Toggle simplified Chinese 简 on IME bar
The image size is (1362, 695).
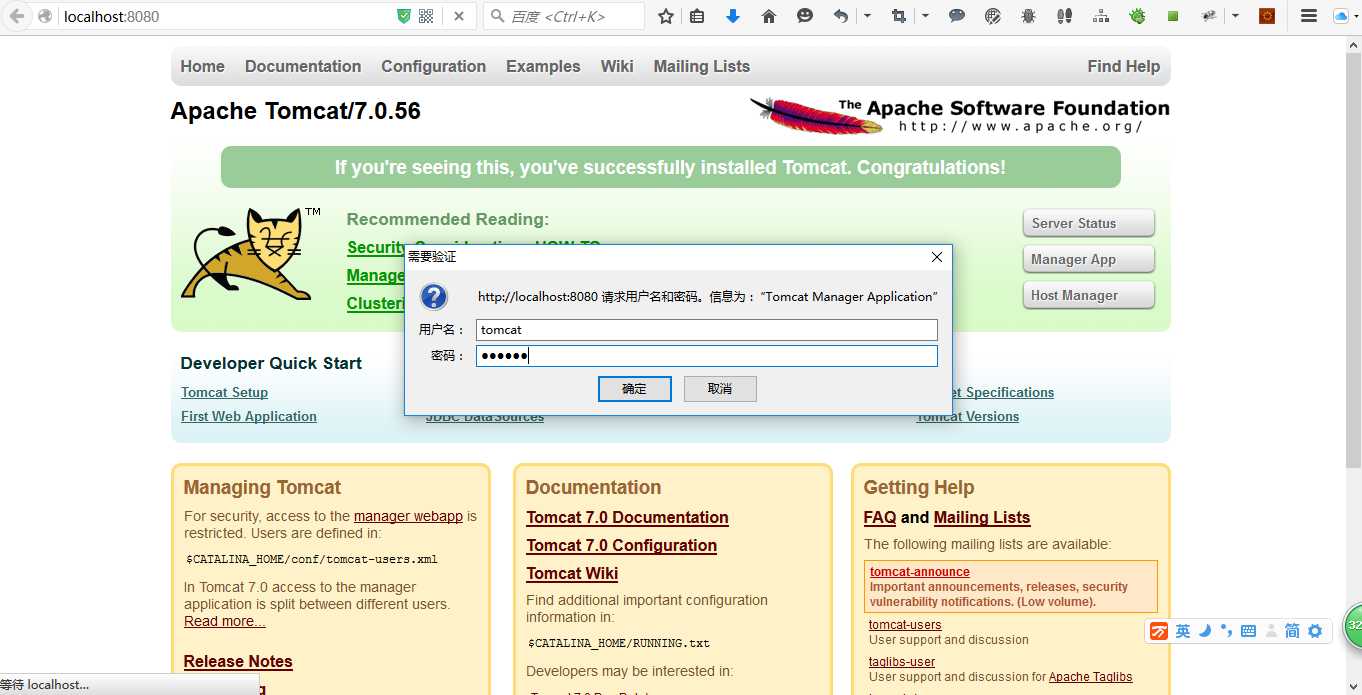tap(1292, 631)
